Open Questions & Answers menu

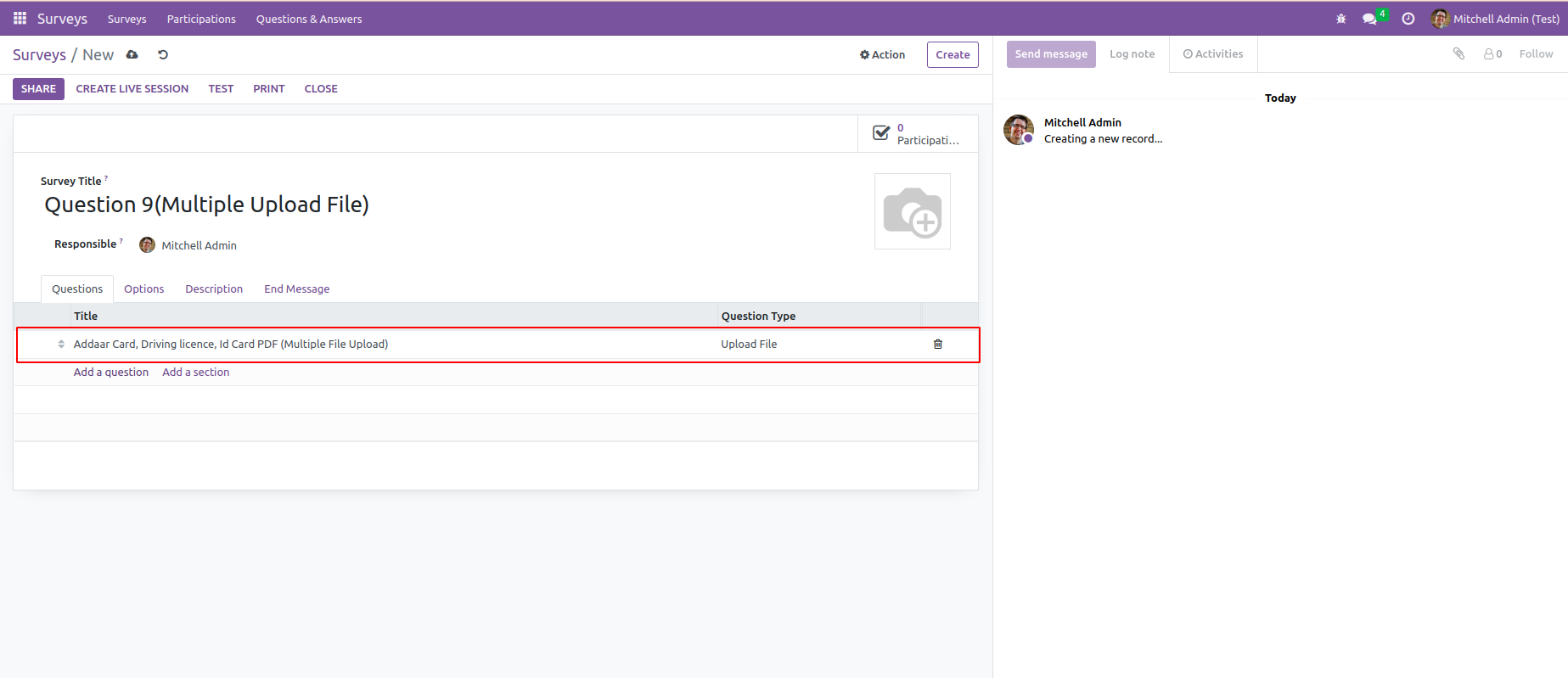click(x=309, y=19)
